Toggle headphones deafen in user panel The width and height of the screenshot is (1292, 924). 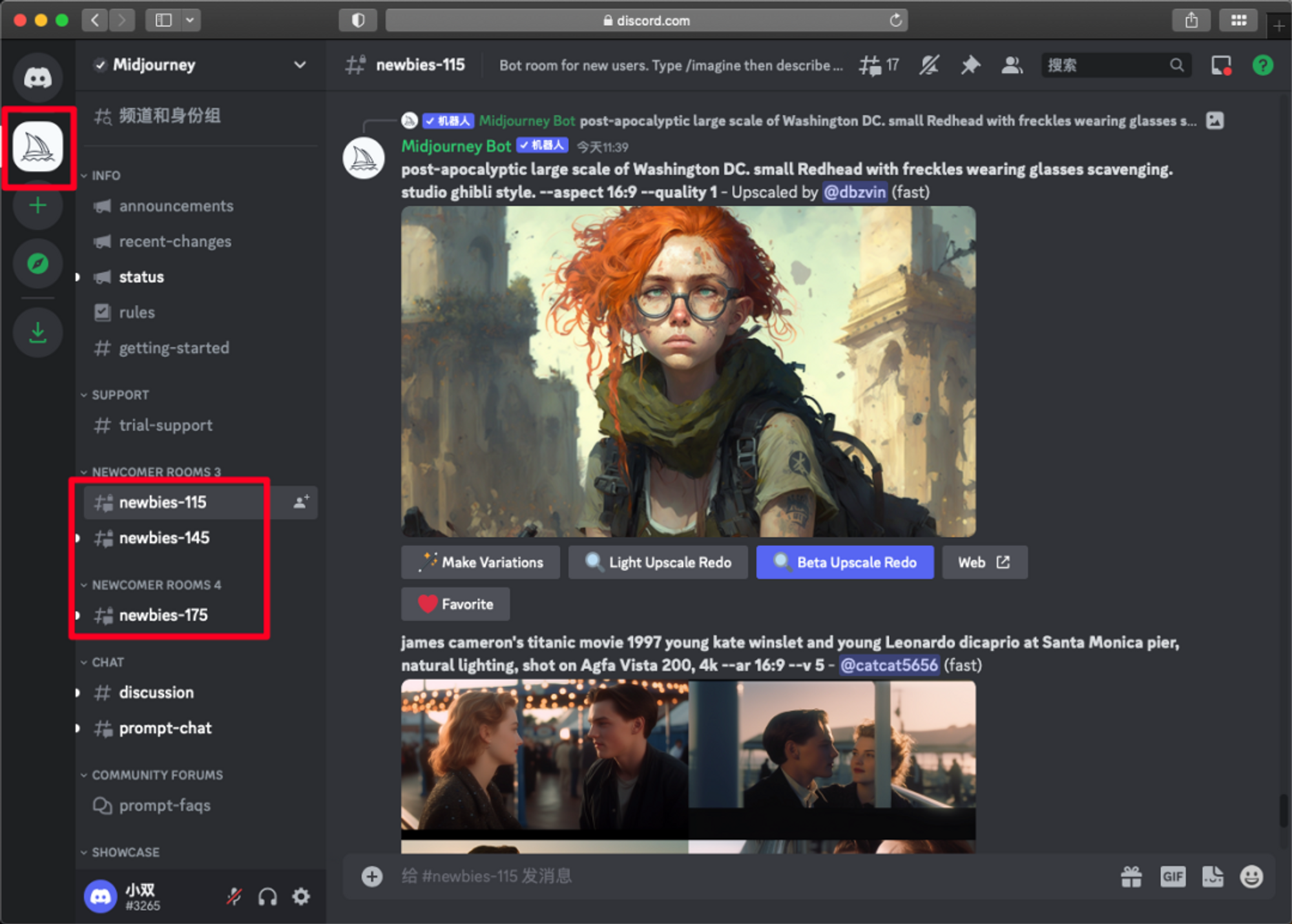pyautogui.click(x=267, y=896)
